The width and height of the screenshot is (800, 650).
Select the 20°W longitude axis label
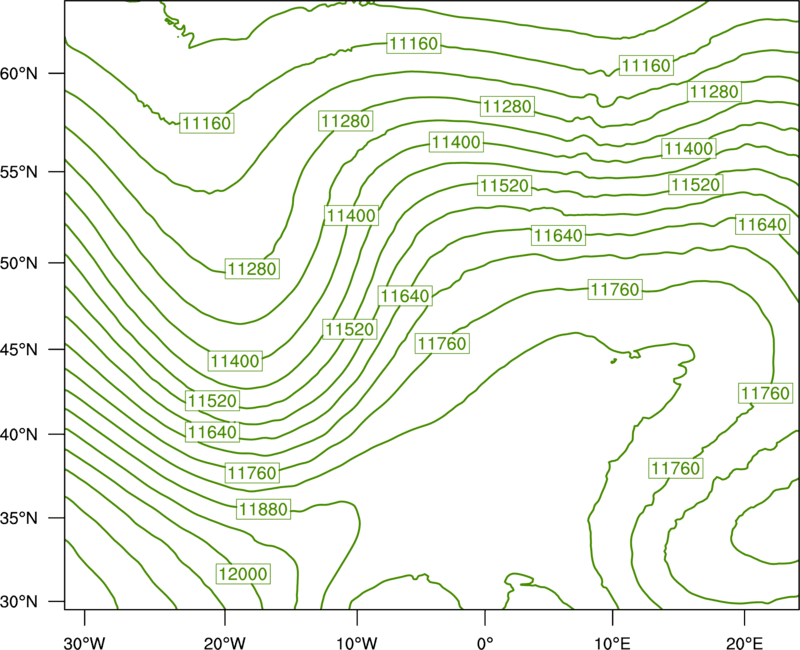click(225, 643)
